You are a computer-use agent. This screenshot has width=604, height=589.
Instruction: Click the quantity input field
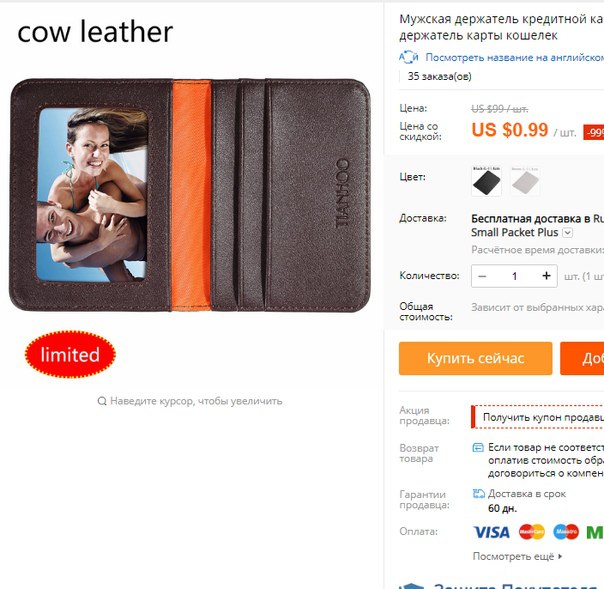point(514,276)
